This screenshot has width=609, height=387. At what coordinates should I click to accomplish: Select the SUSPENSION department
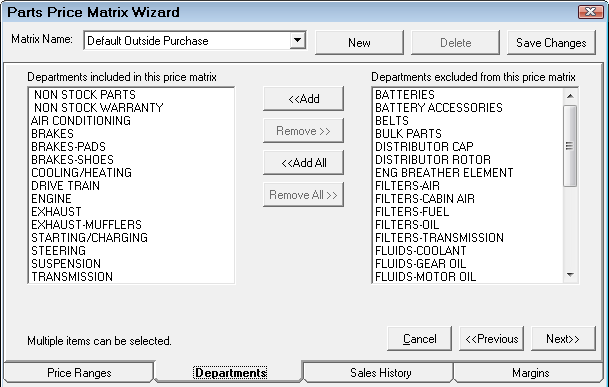[x=131, y=264]
